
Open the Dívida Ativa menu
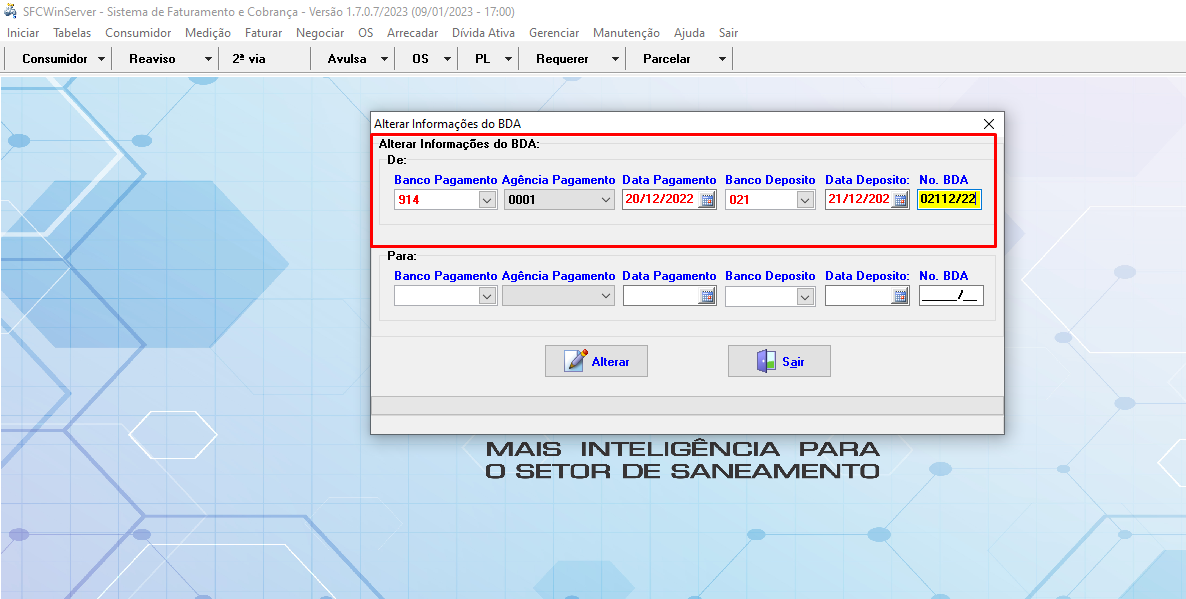(483, 33)
